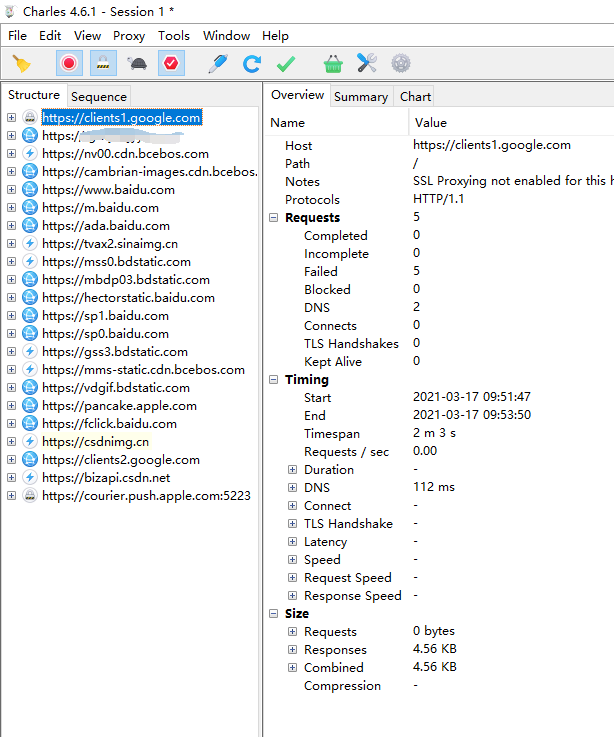
Task: Switch to the Summary tab
Action: [361, 96]
